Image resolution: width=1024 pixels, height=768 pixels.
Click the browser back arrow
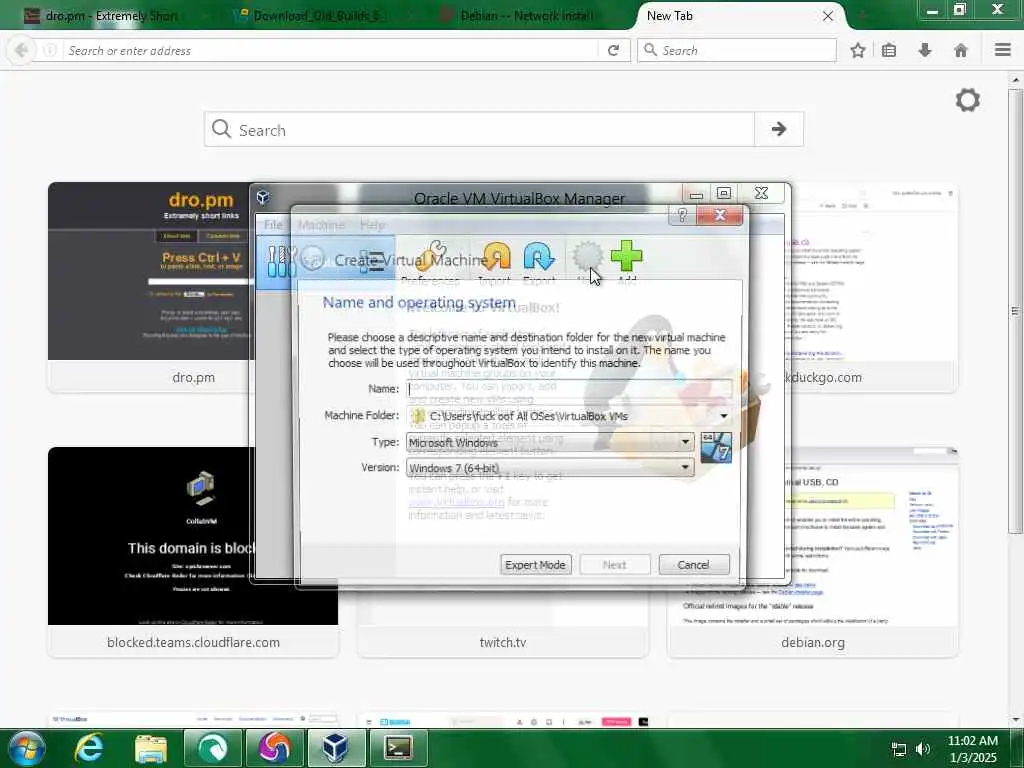(22, 50)
